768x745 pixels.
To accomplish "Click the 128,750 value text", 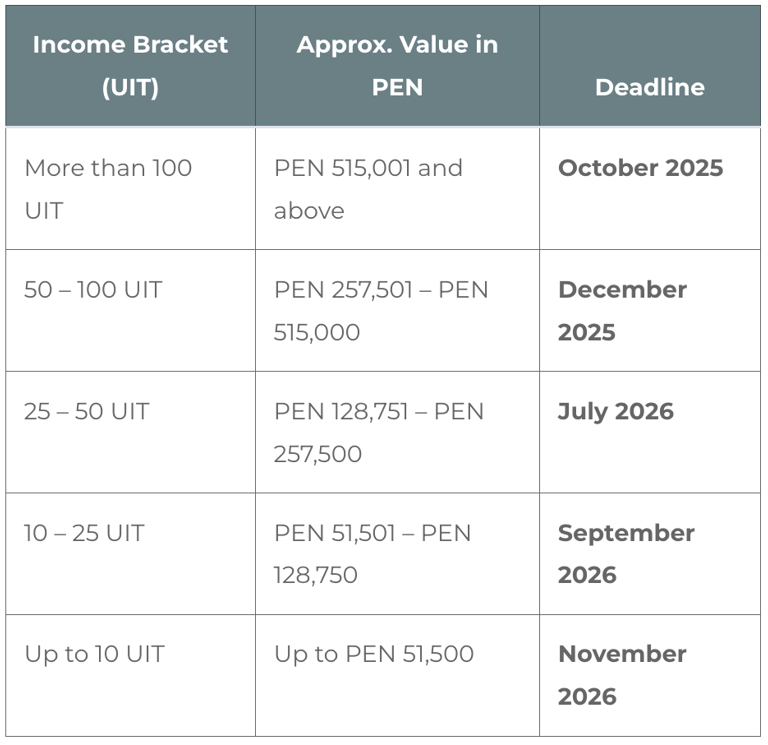I will click(x=316, y=575).
